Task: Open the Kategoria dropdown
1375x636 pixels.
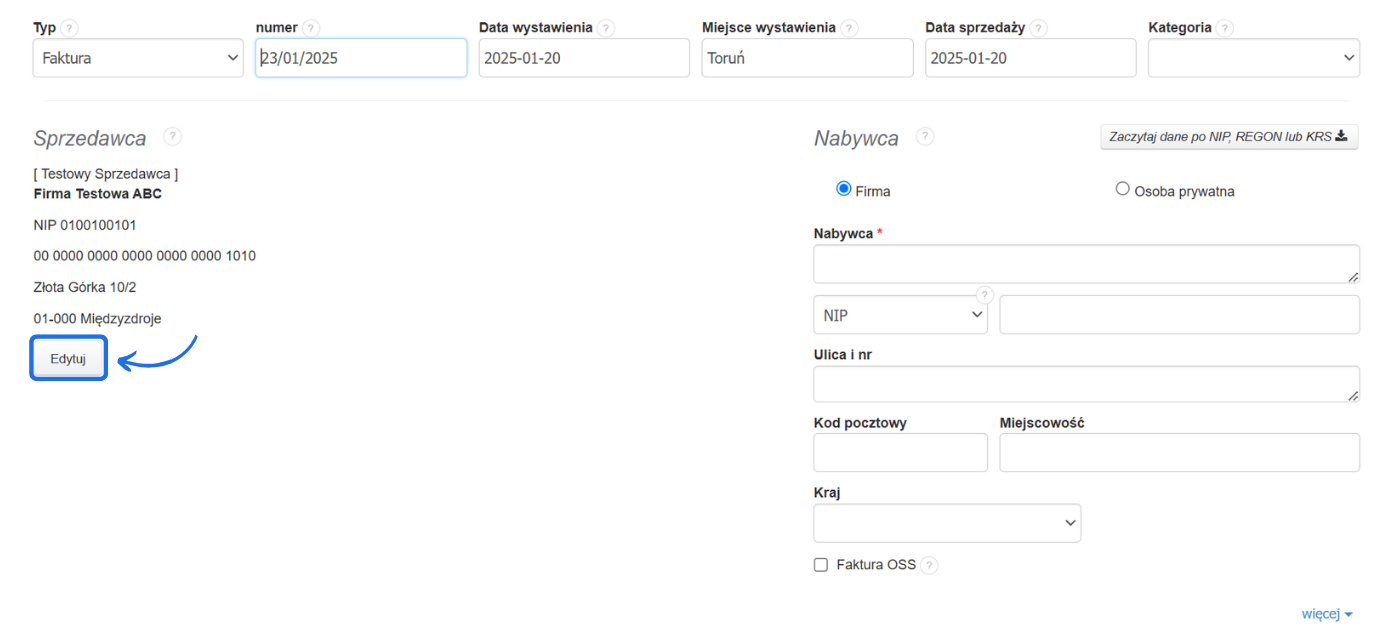Action: pos(1253,58)
